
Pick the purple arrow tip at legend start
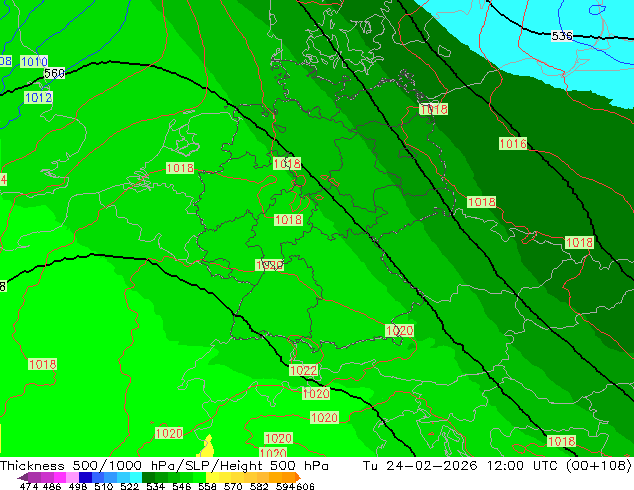click(x=23, y=477)
